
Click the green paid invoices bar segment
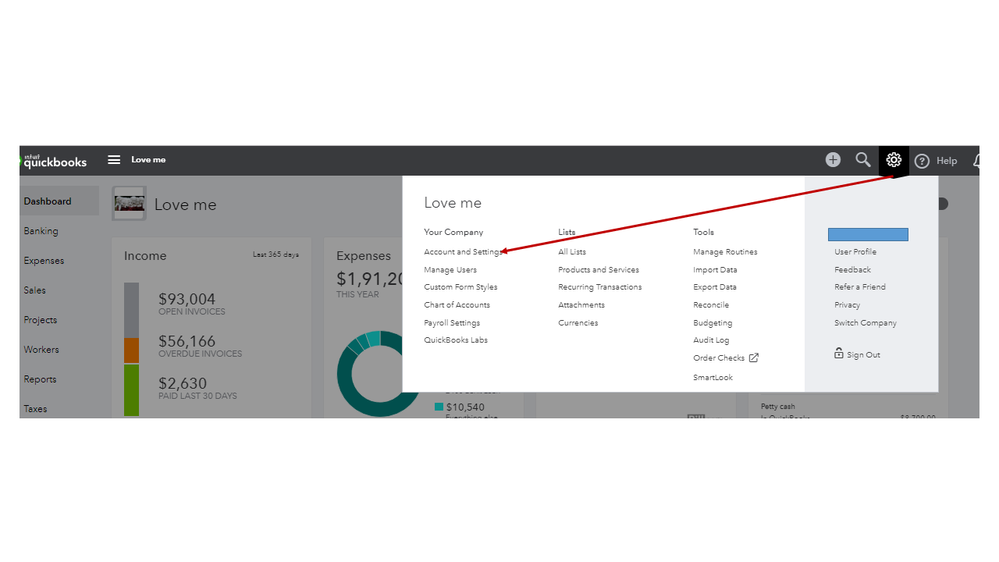click(131, 390)
